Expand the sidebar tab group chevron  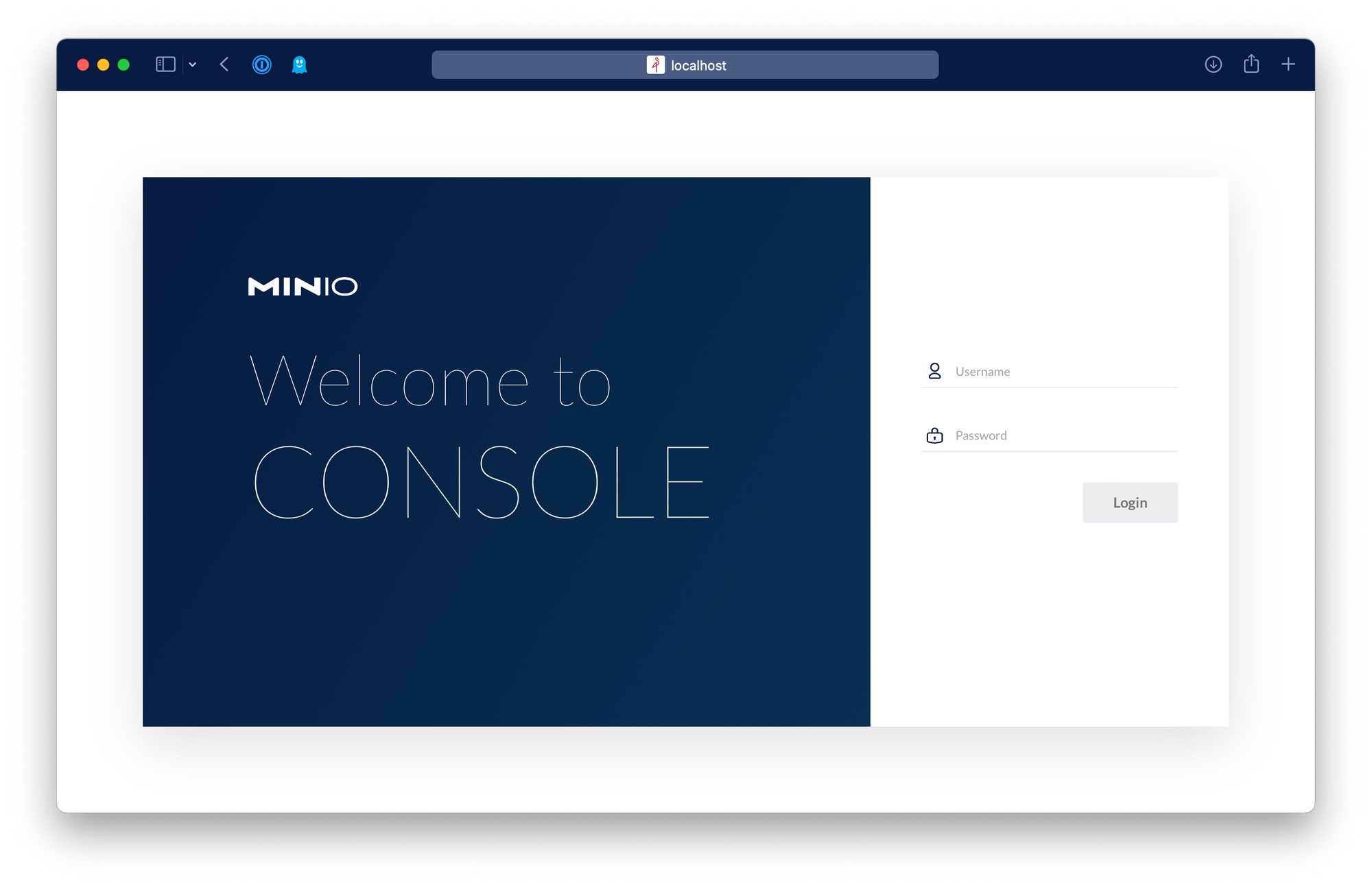[193, 64]
